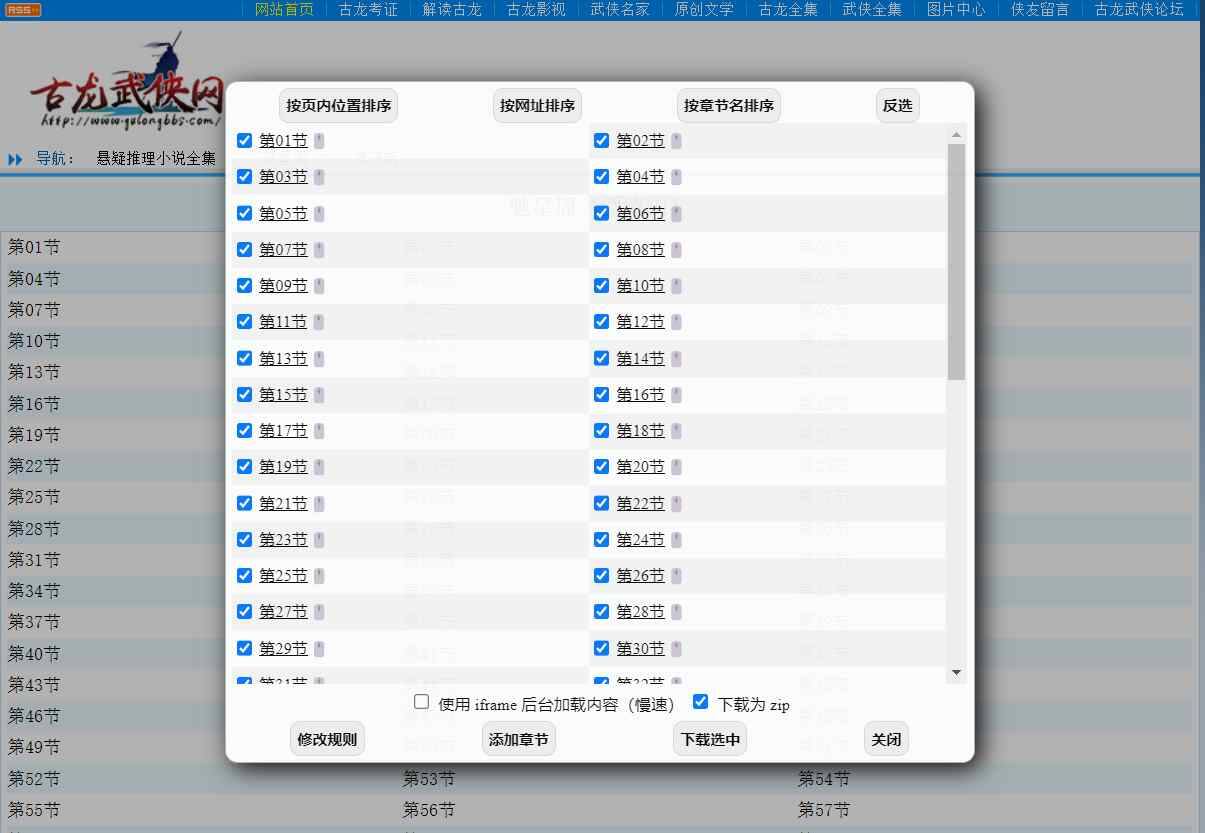Click the 按章节名排序 sort button
Image resolution: width=1205 pixels, height=833 pixels.
(x=728, y=105)
